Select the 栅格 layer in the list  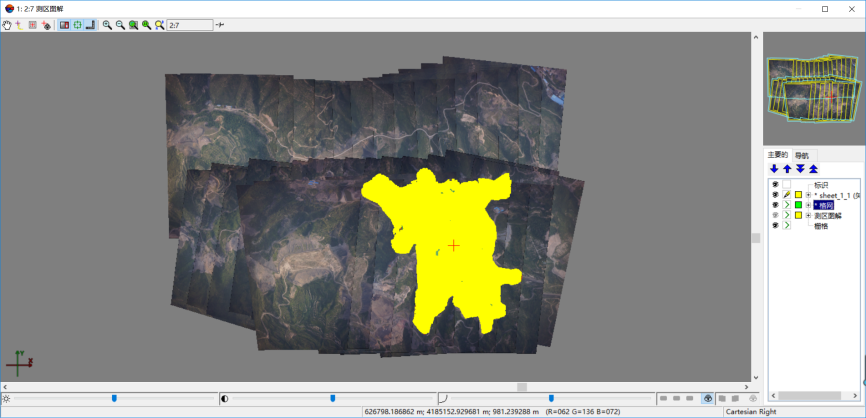[821, 226]
